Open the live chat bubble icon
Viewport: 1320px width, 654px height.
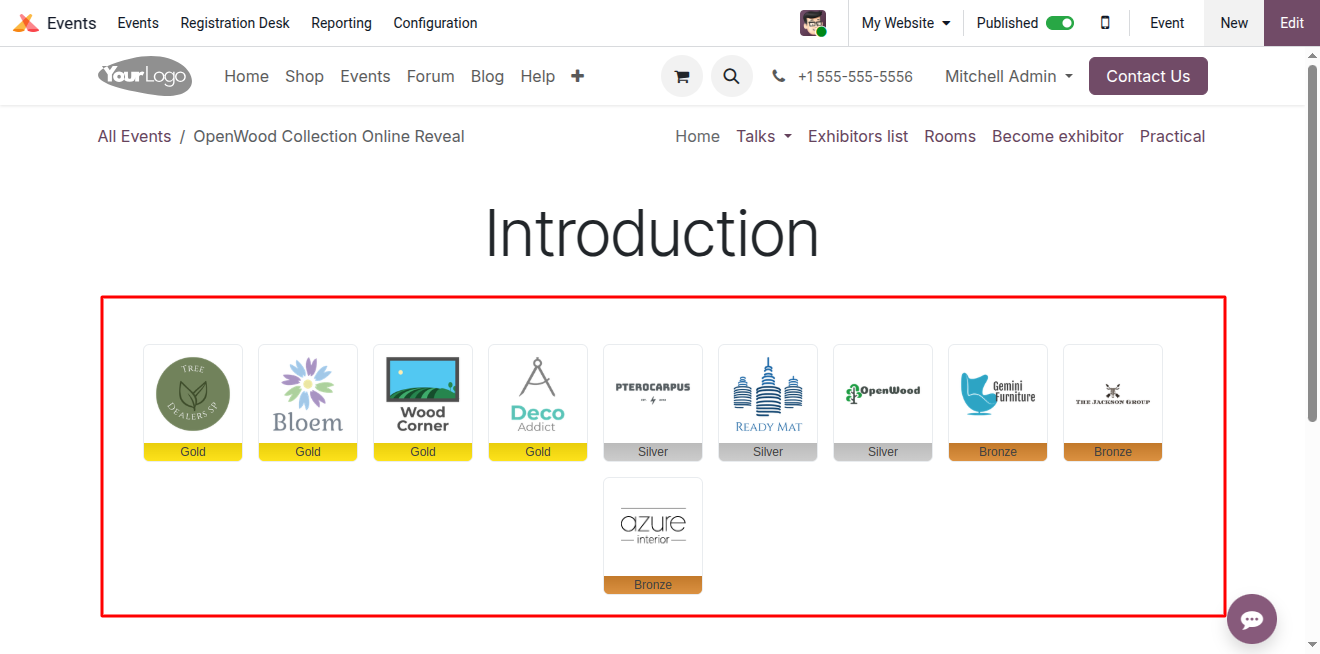click(x=1252, y=619)
